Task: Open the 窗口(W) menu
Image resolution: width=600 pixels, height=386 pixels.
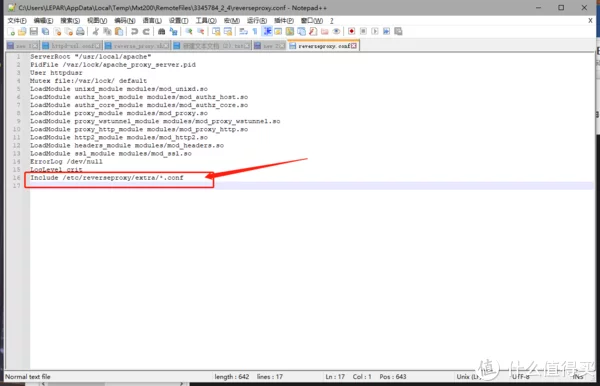Action: pos(312,21)
